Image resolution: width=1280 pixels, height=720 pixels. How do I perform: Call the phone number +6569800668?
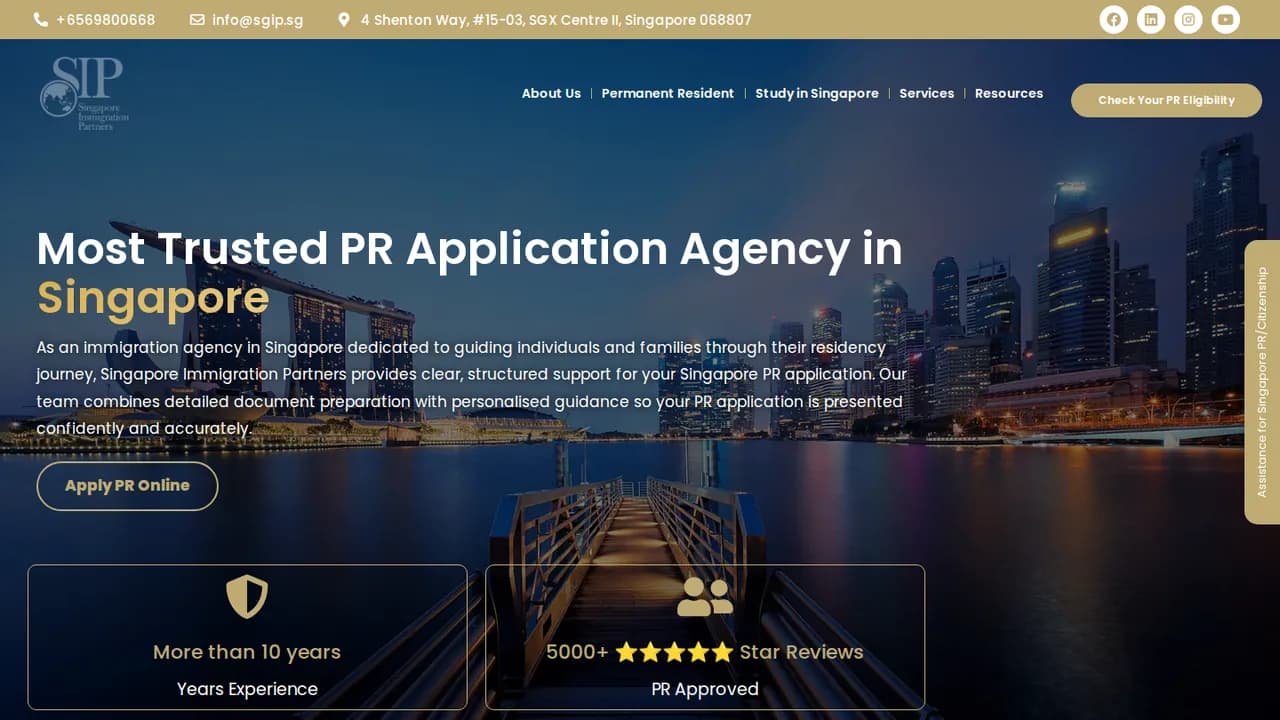point(106,20)
